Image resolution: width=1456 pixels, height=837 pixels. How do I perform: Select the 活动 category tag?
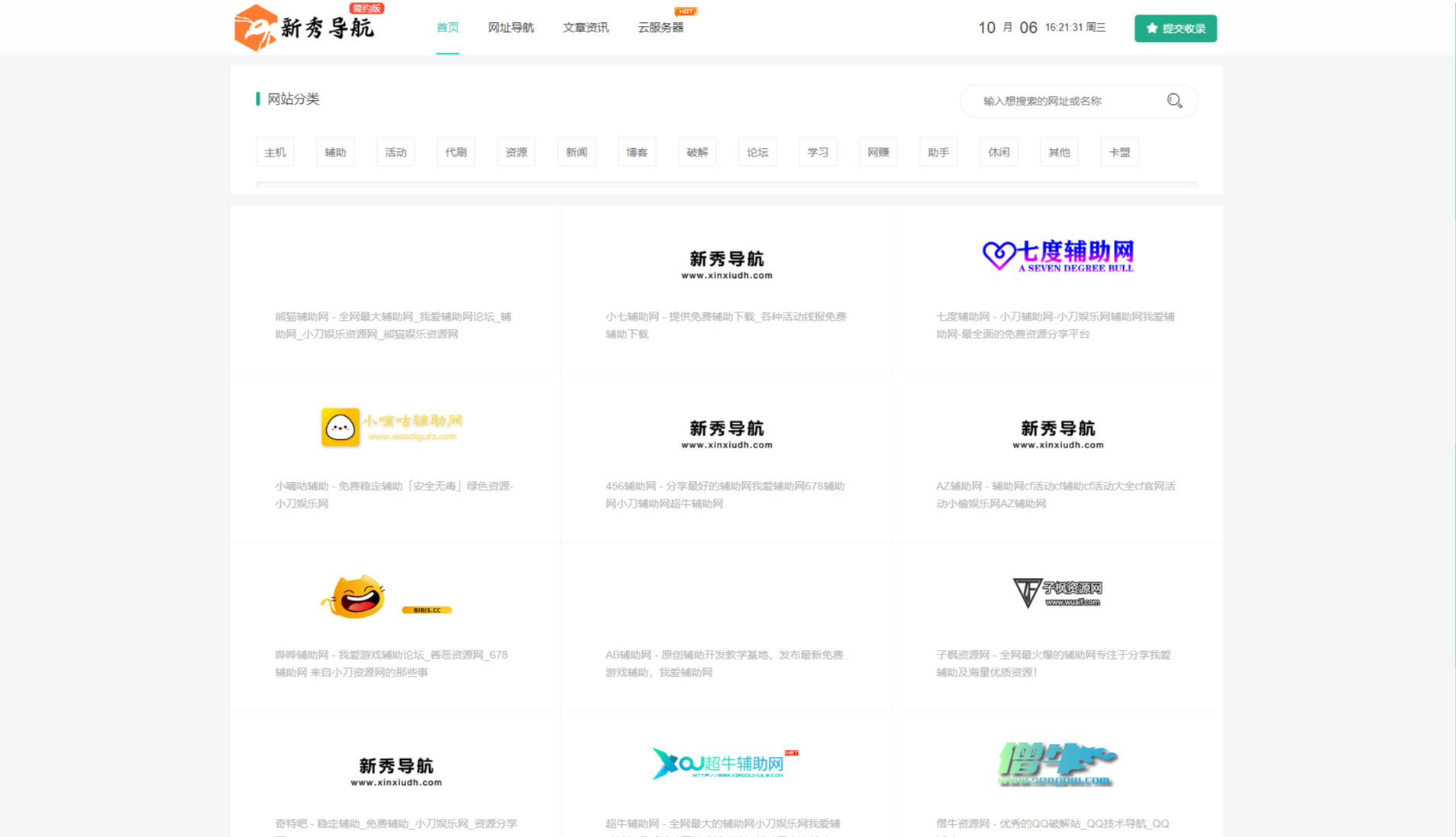(395, 152)
